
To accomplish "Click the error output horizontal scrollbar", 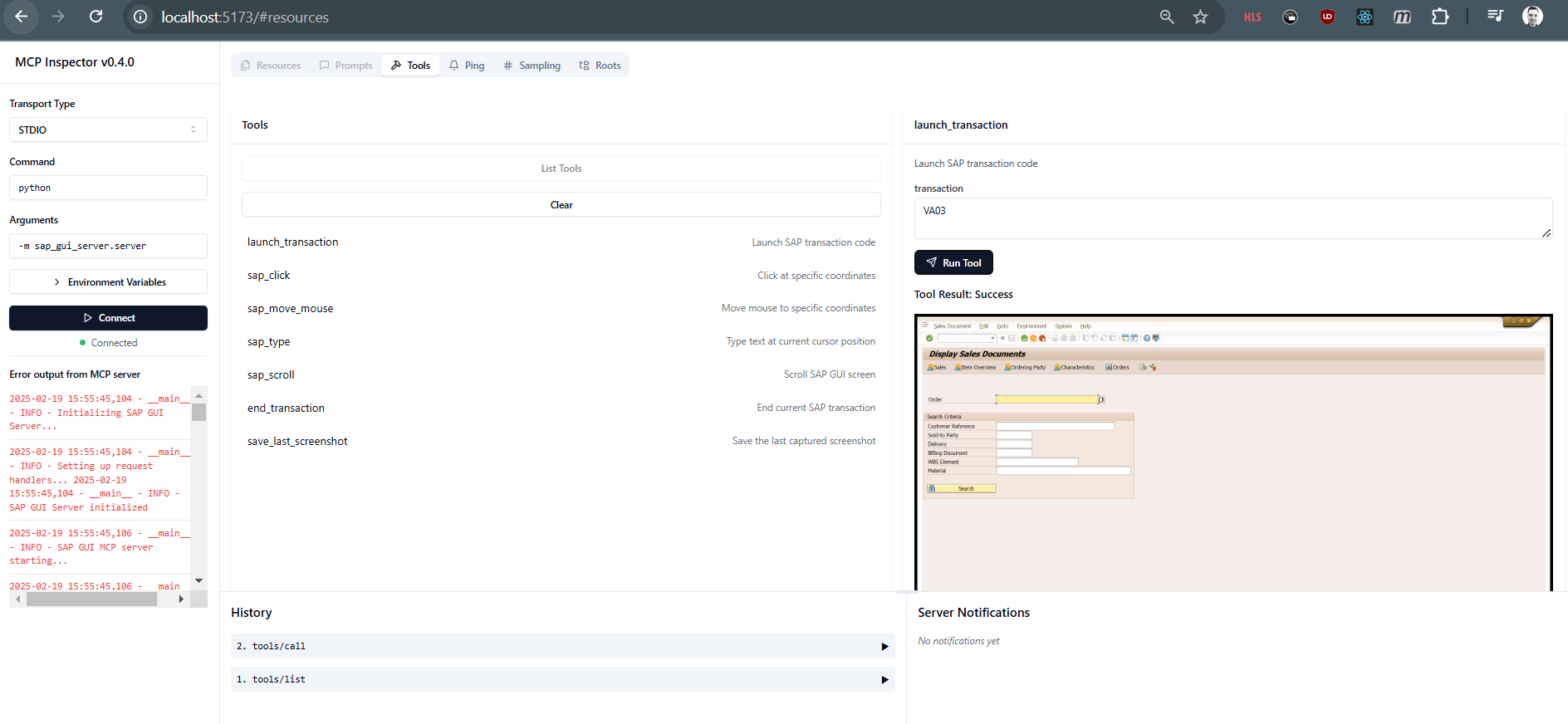I will [91, 599].
